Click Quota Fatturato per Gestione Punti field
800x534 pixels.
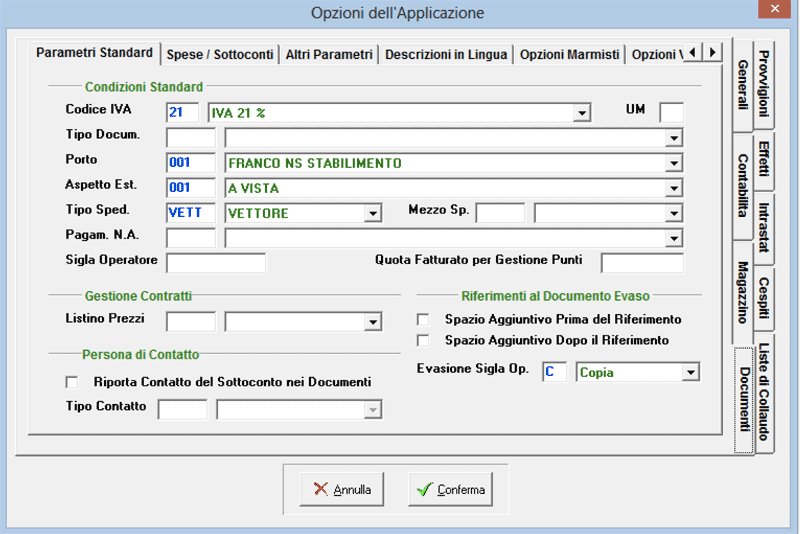point(642,263)
